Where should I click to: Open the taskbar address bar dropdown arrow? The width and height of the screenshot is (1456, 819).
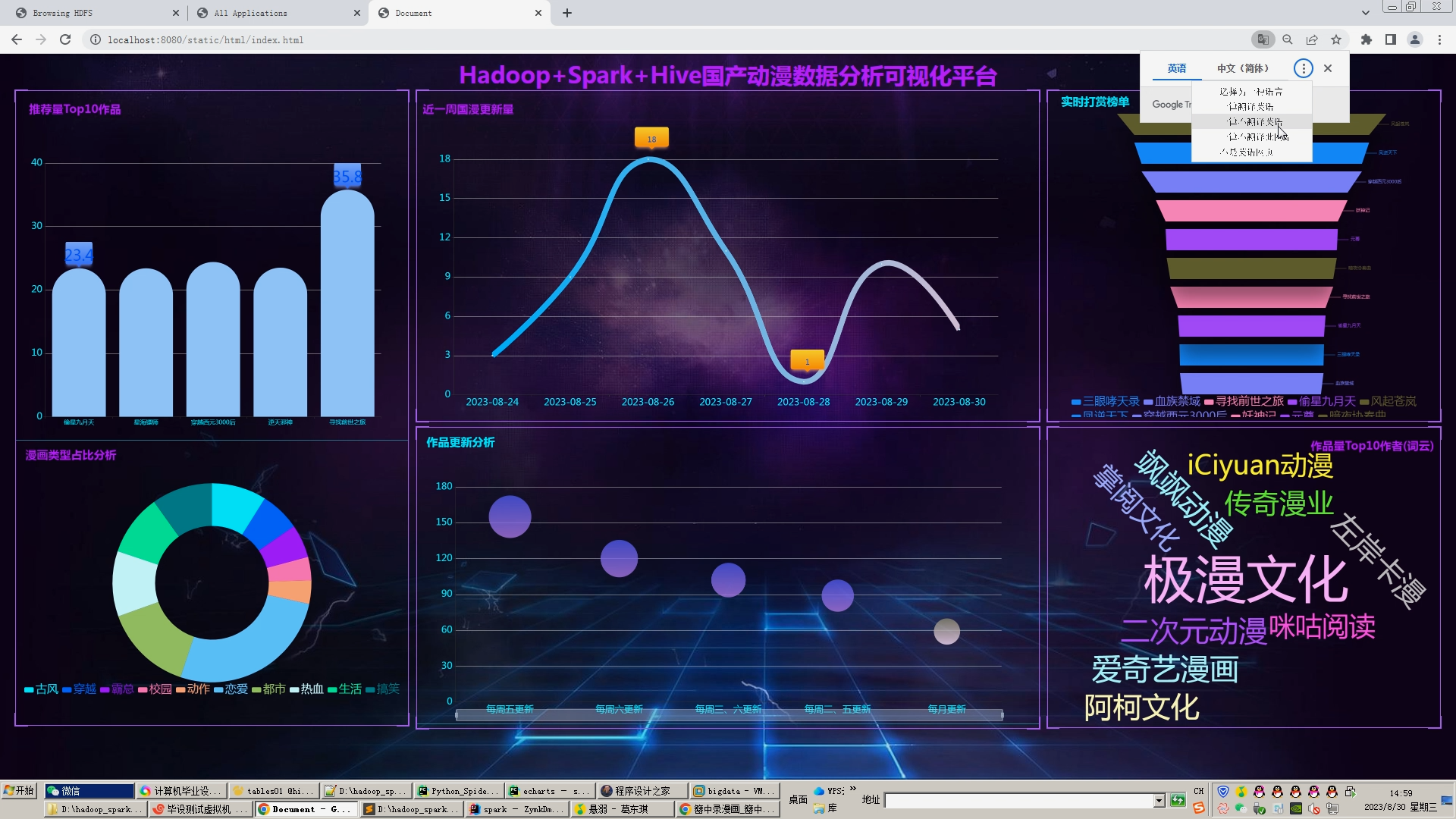coord(1159,801)
